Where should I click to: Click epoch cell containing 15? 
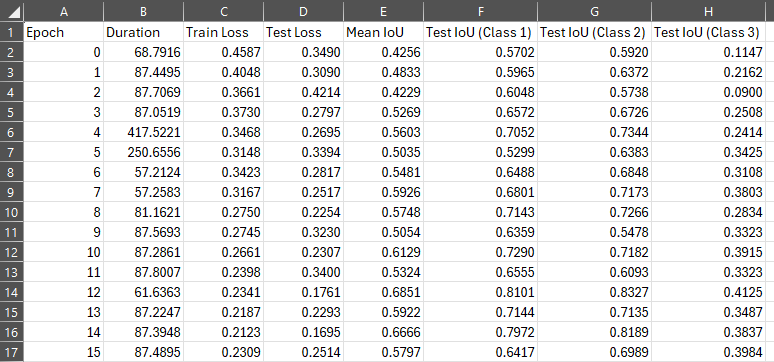click(63, 353)
